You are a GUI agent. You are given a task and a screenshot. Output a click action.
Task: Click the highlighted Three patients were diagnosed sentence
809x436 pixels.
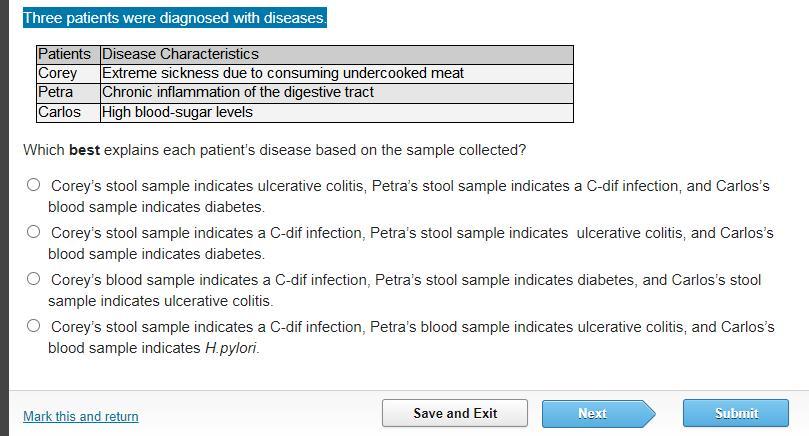[x=175, y=19]
